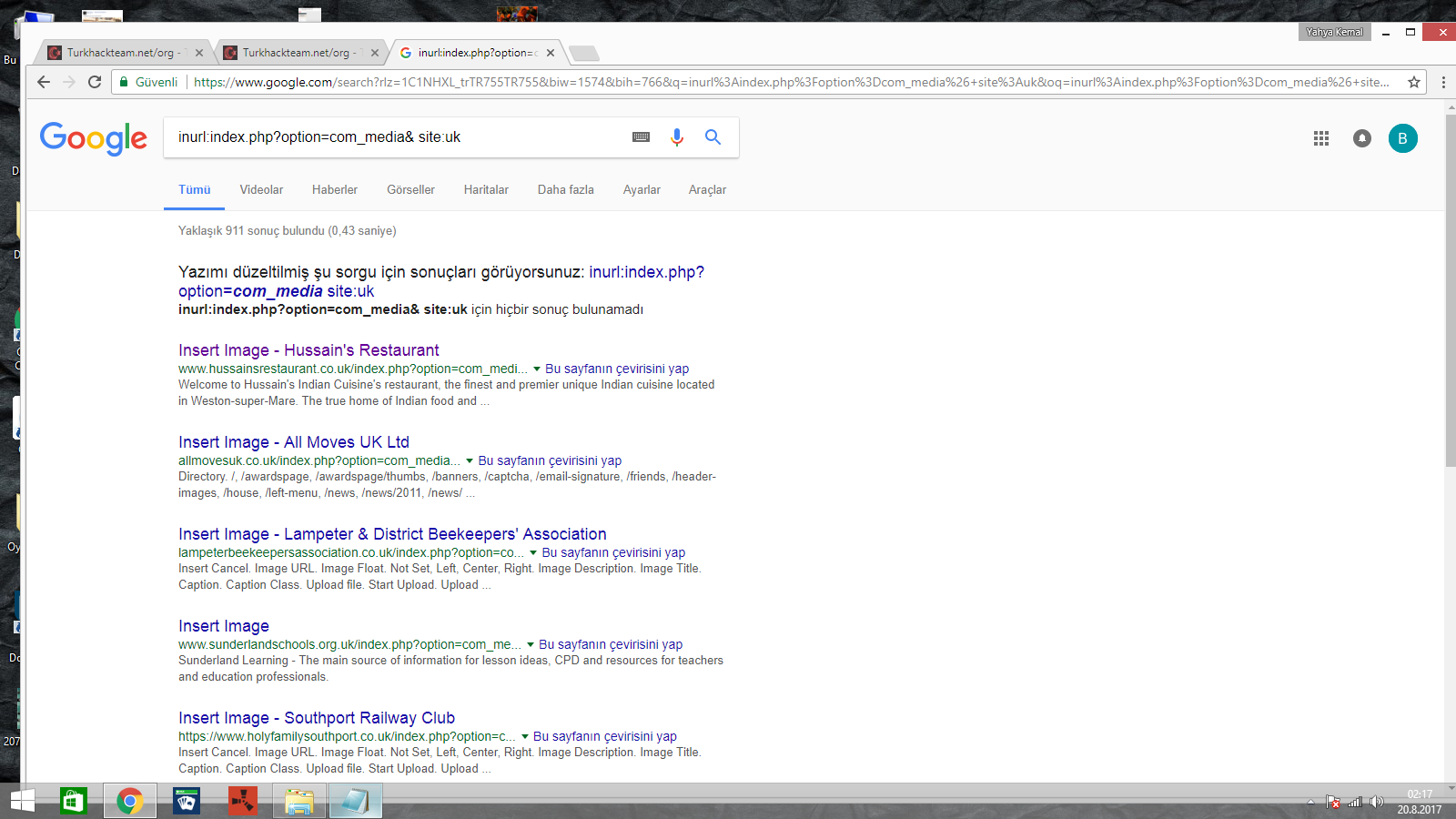Open the Lampeter & District Beekeepers' result
The width and height of the screenshot is (1456, 819).
pyautogui.click(x=392, y=534)
